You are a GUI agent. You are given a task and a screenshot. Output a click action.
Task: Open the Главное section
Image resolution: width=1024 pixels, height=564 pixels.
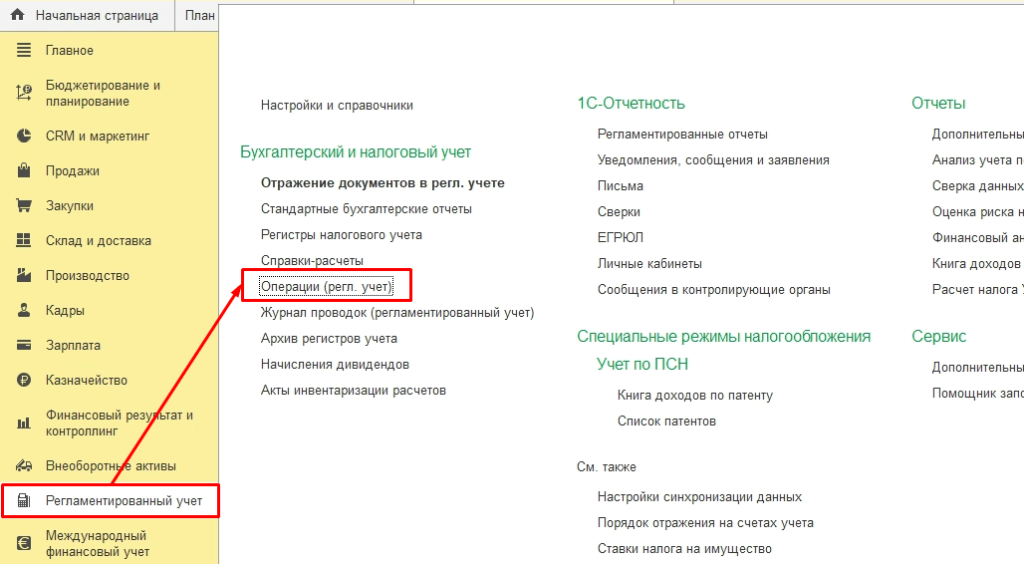pos(69,50)
